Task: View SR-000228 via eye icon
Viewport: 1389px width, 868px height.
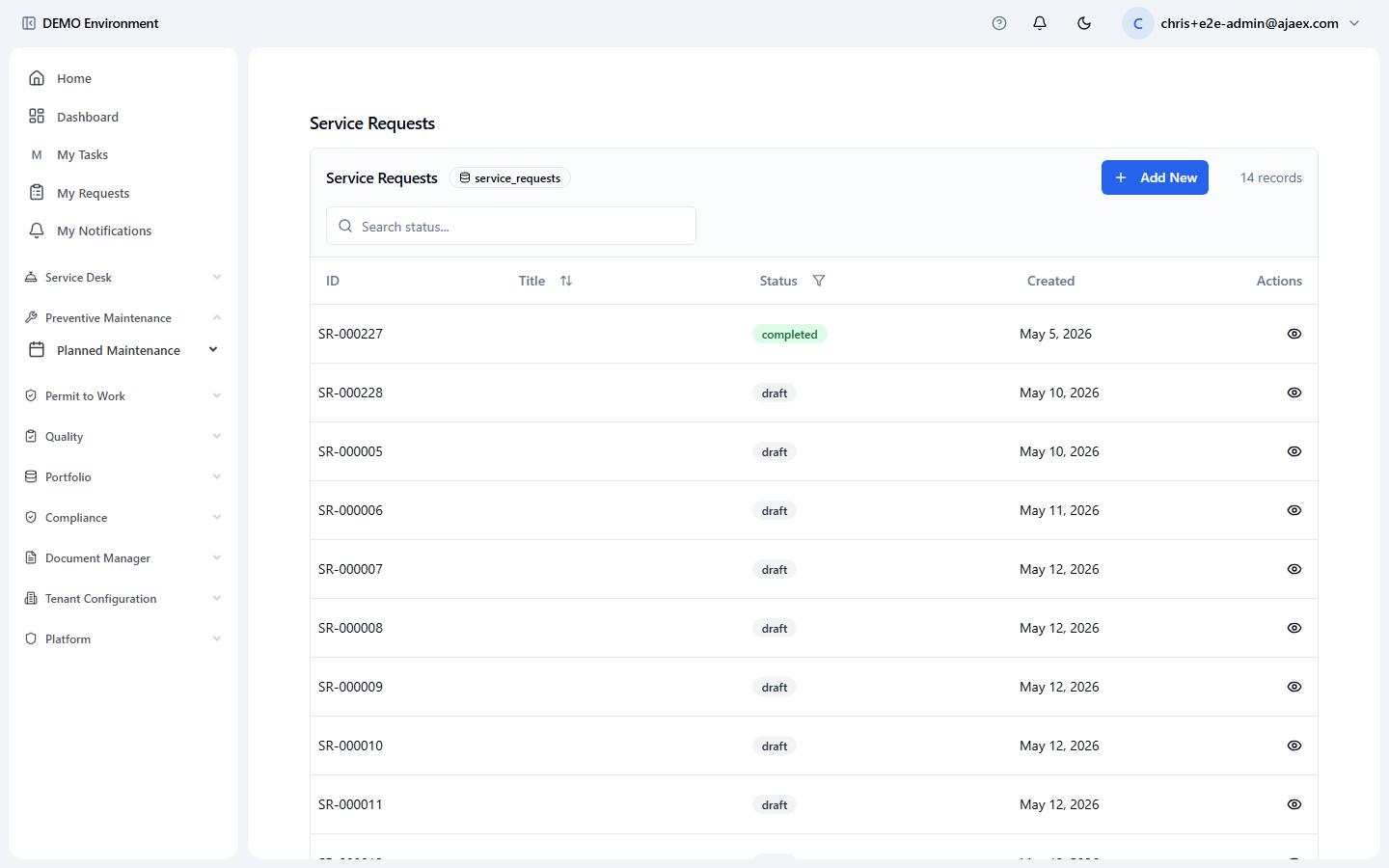Action: [x=1294, y=393]
